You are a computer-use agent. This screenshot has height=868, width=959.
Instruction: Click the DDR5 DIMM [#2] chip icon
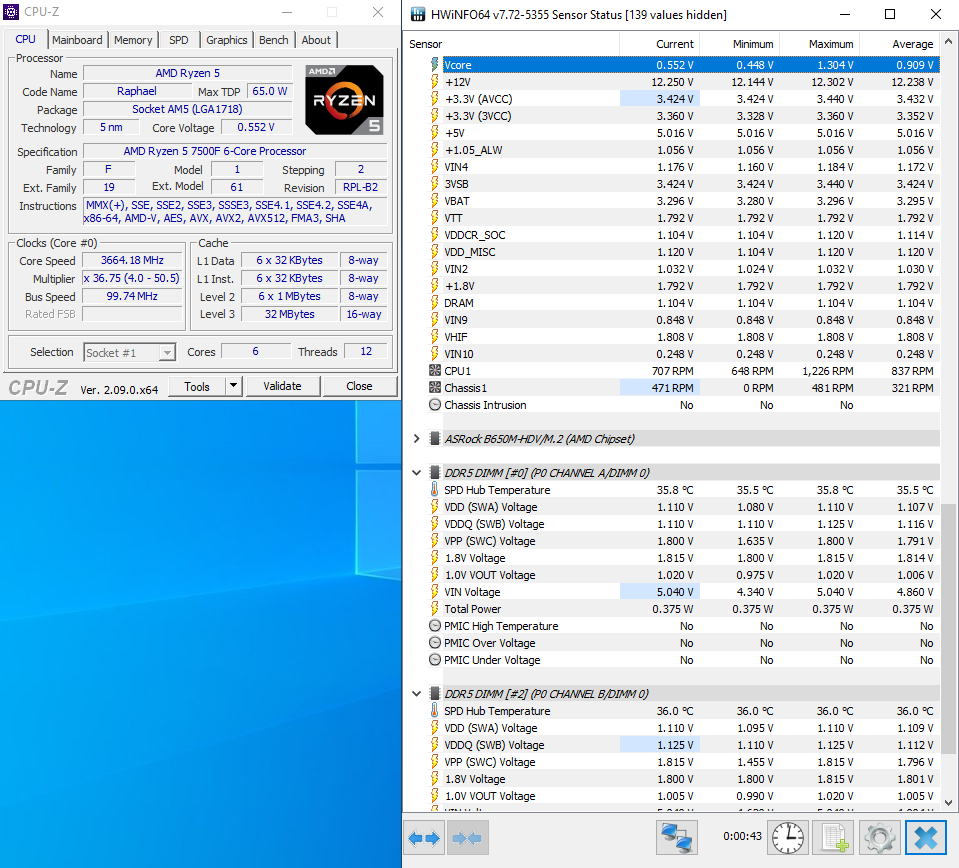point(434,693)
